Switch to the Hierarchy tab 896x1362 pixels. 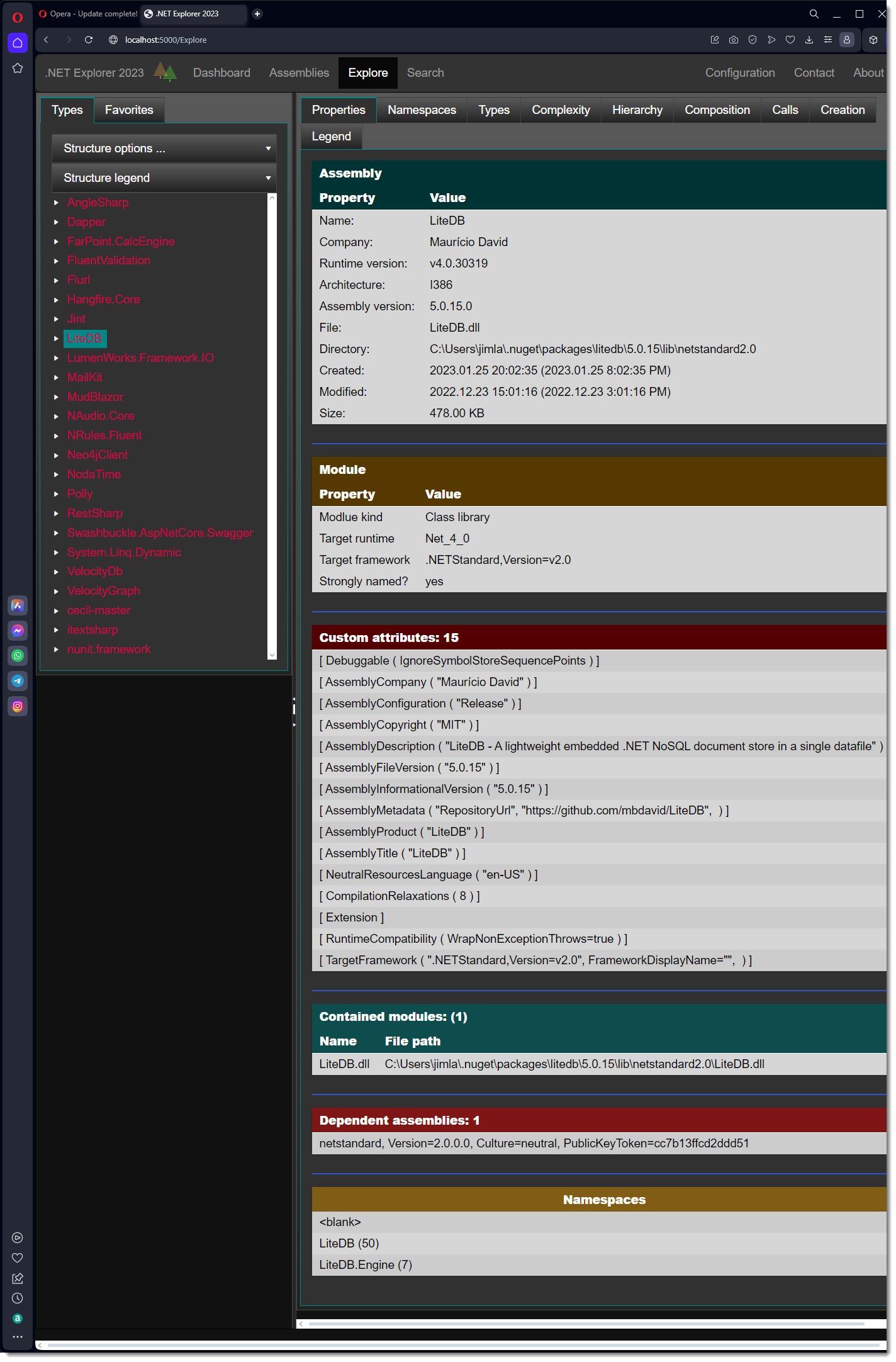(x=637, y=110)
